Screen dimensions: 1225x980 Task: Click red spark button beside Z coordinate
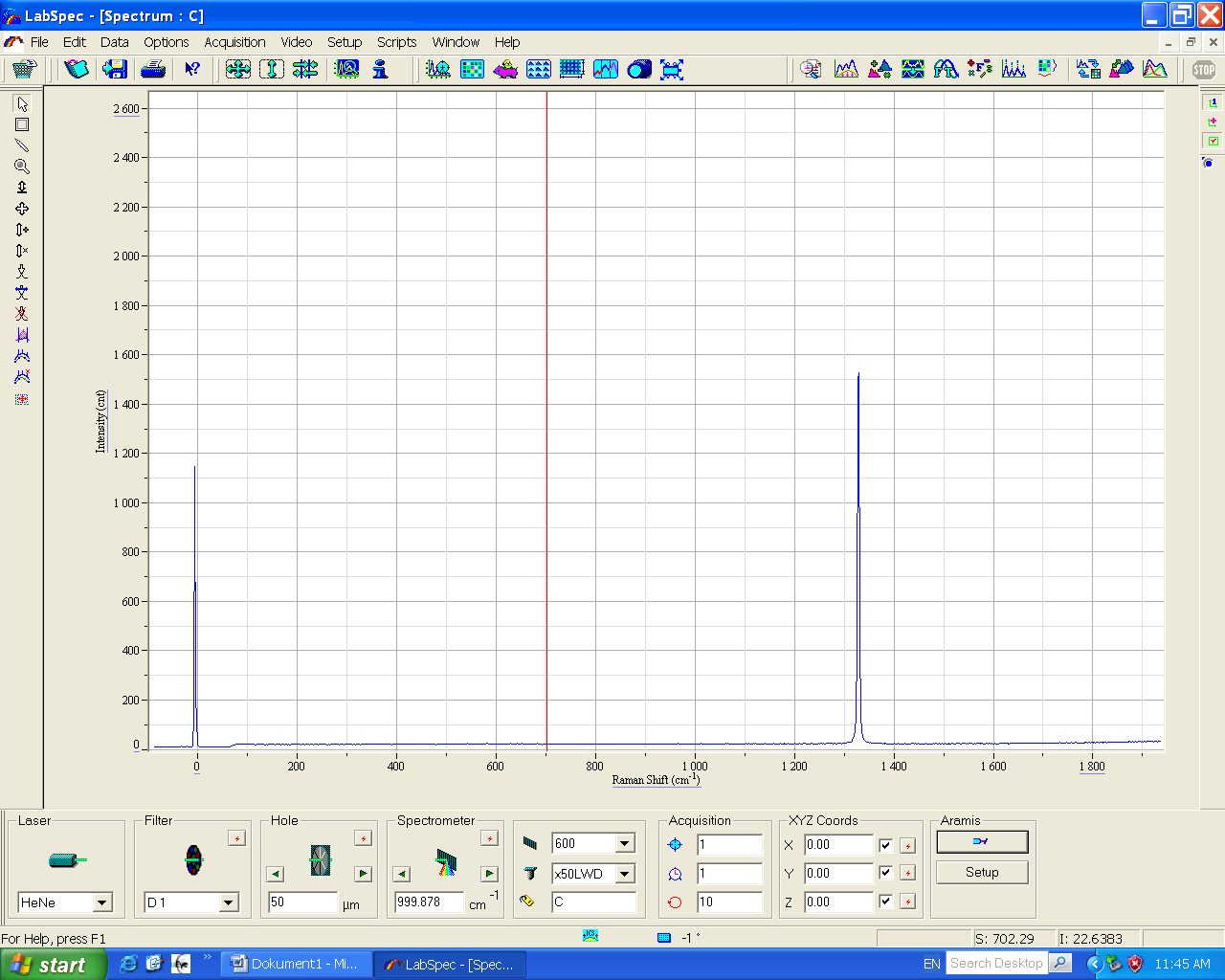pyautogui.click(x=908, y=902)
